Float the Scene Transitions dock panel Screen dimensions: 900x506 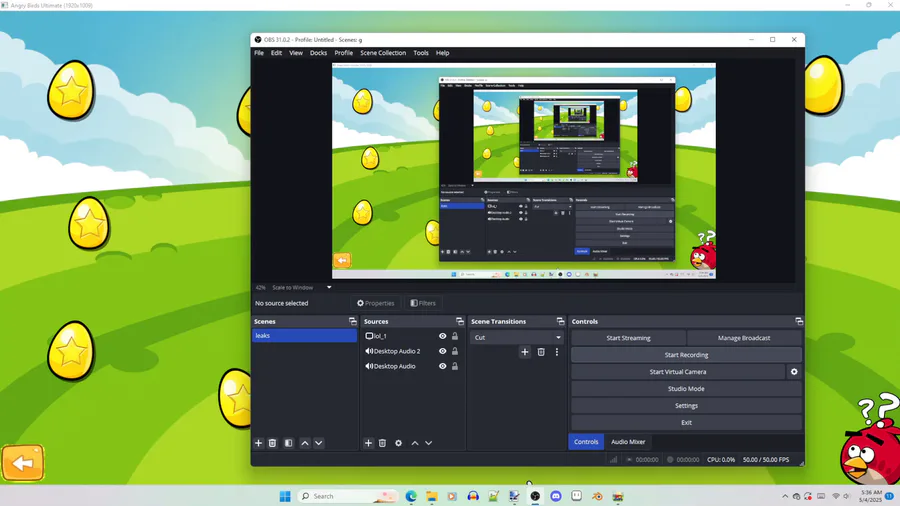coord(560,321)
